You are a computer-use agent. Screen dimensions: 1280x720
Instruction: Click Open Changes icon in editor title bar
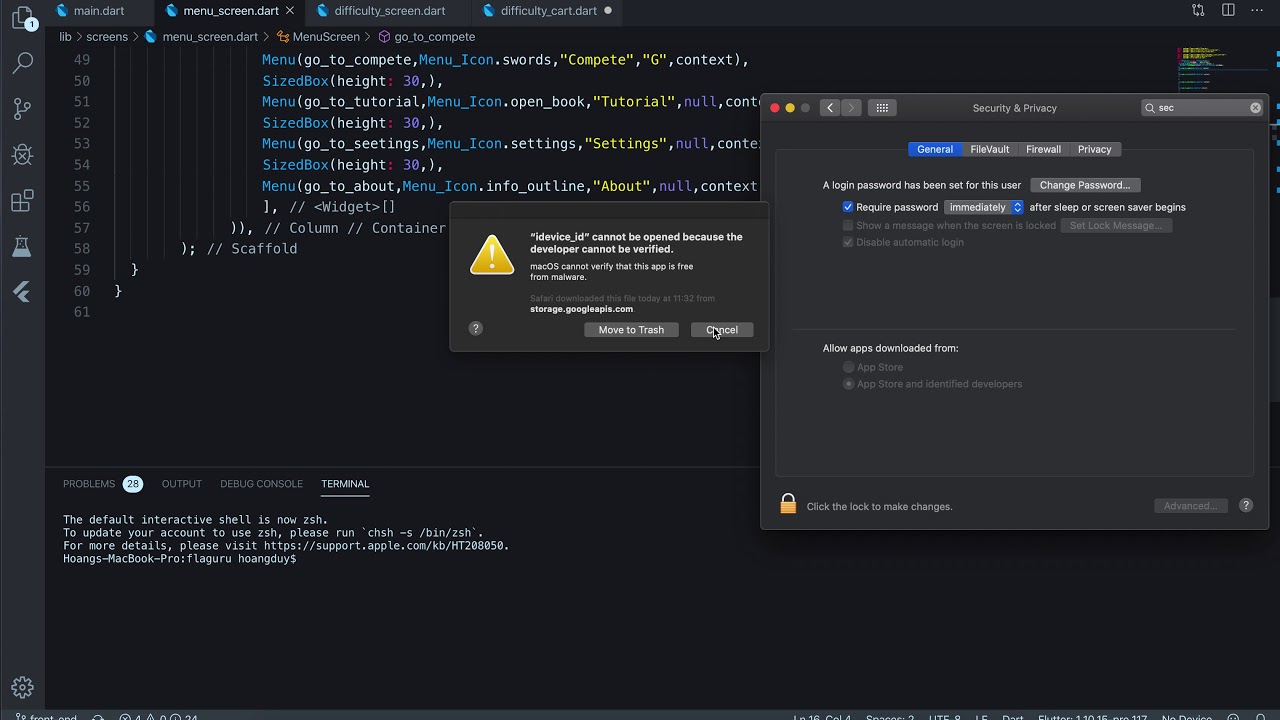click(x=1198, y=10)
